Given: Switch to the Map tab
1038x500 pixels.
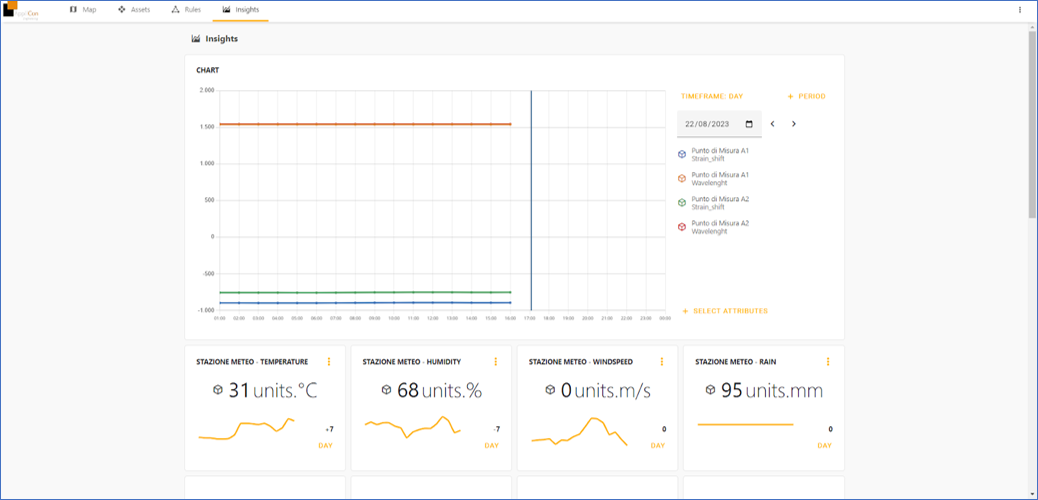Looking at the screenshot, I should click(x=84, y=9).
